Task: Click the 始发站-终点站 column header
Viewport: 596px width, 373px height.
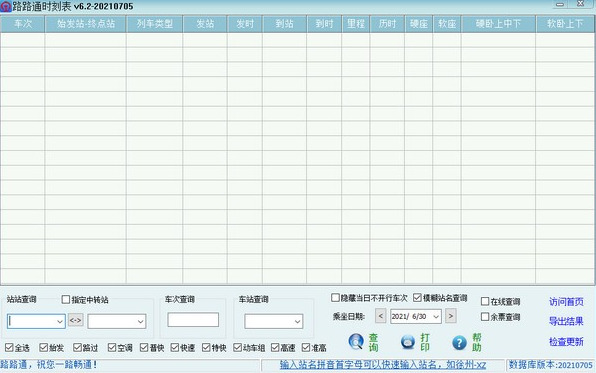Action: pos(86,24)
